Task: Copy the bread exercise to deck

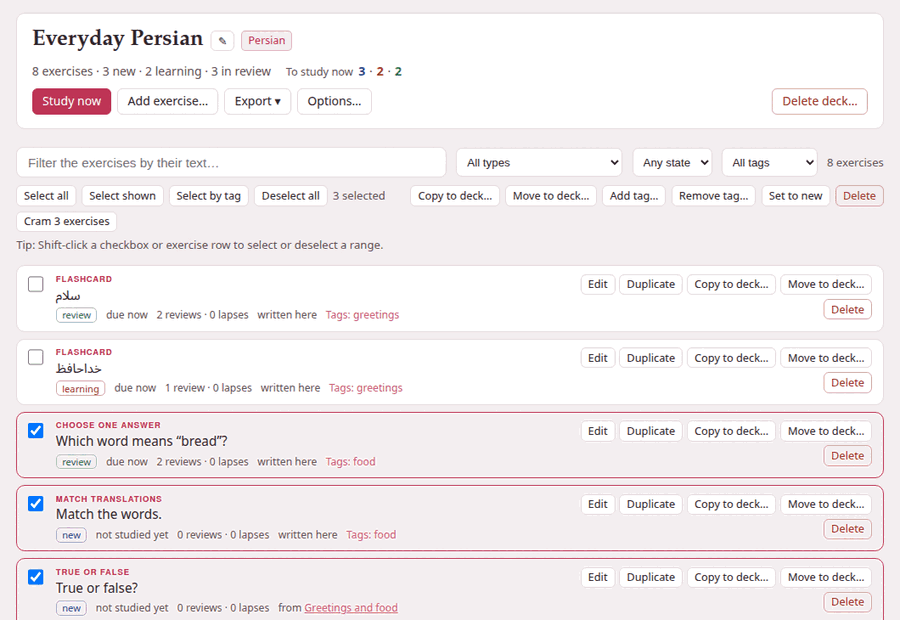Action: pyautogui.click(x=731, y=431)
